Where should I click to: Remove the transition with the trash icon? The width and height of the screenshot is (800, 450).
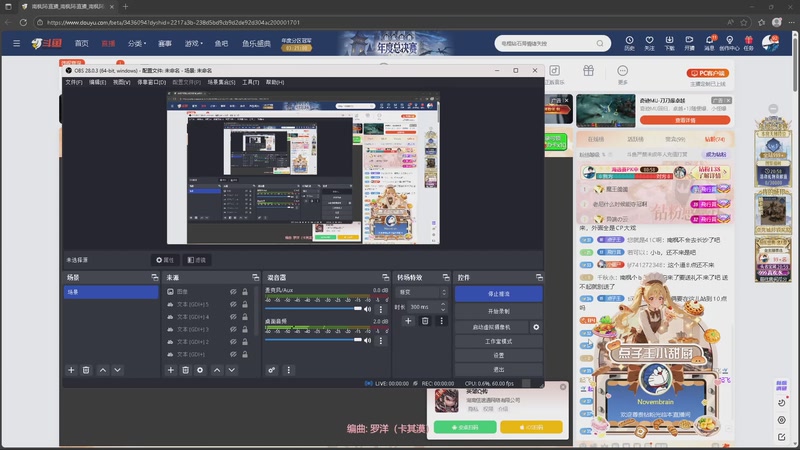click(425, 321)
